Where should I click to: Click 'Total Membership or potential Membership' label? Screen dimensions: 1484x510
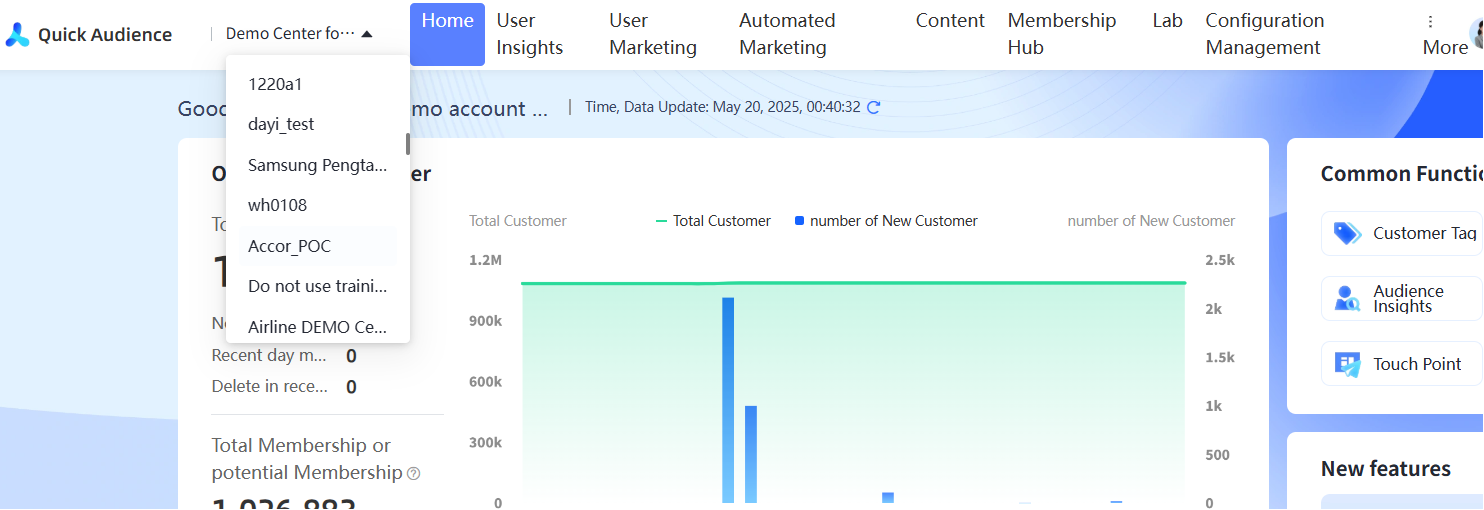(307, 459)
